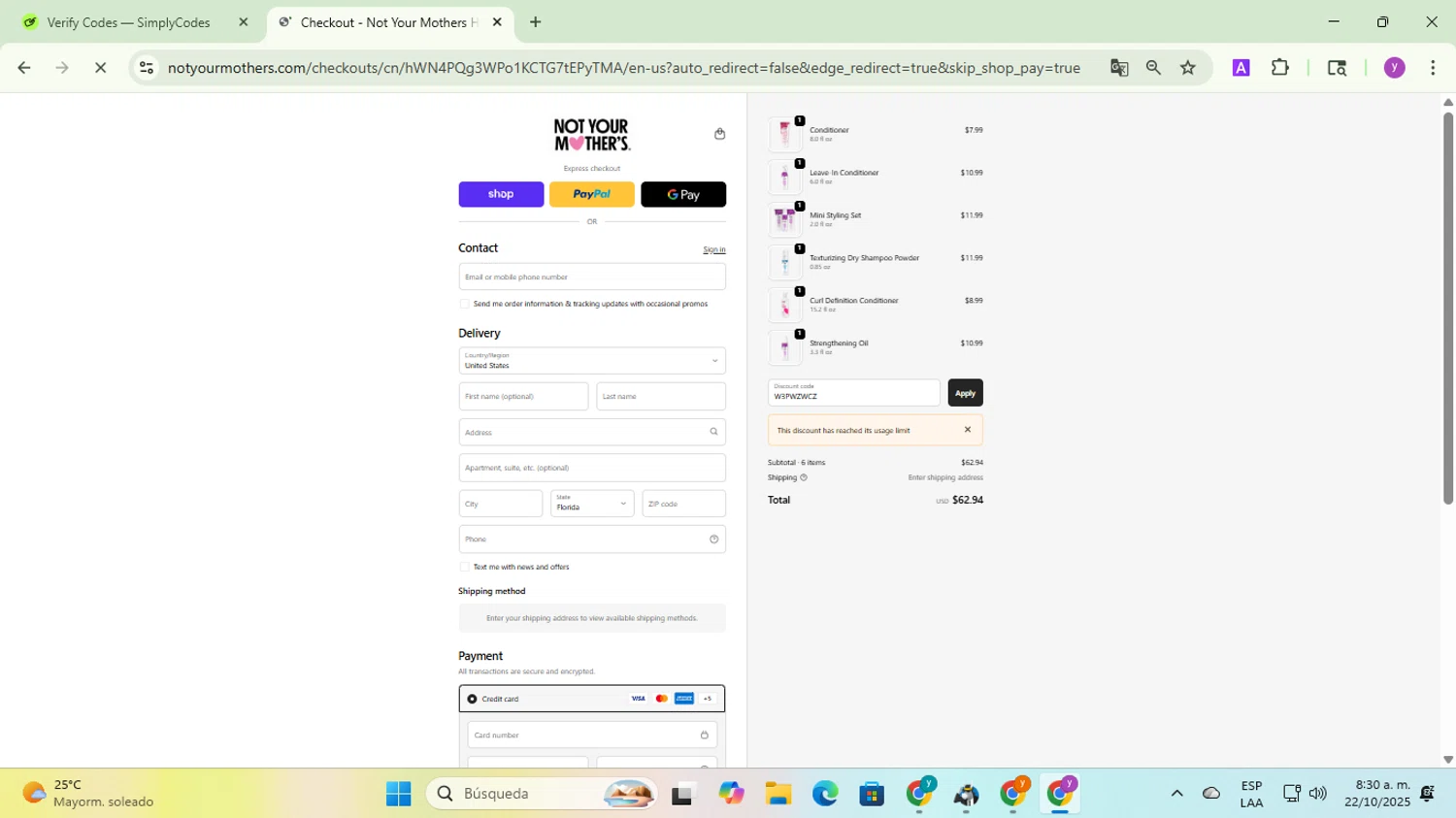1456x818 pixels.
Task: Click the First name field
Action: pos(523,396)
